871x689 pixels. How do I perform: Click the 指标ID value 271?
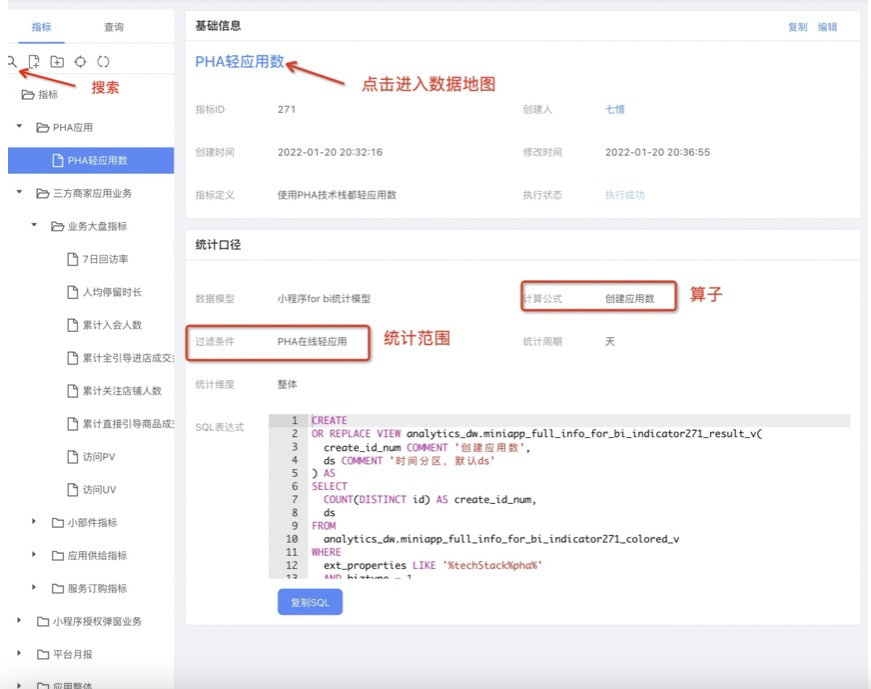[x=287, y=109]
